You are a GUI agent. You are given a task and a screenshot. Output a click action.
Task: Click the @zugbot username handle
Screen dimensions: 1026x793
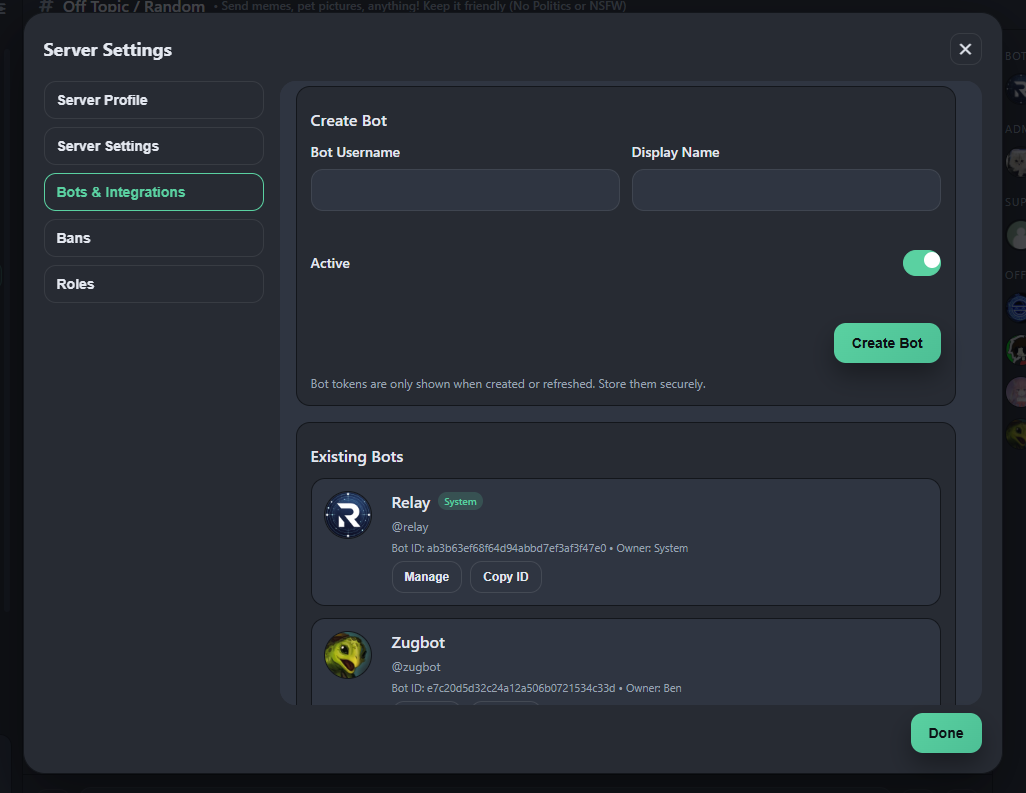coord(416,667)
